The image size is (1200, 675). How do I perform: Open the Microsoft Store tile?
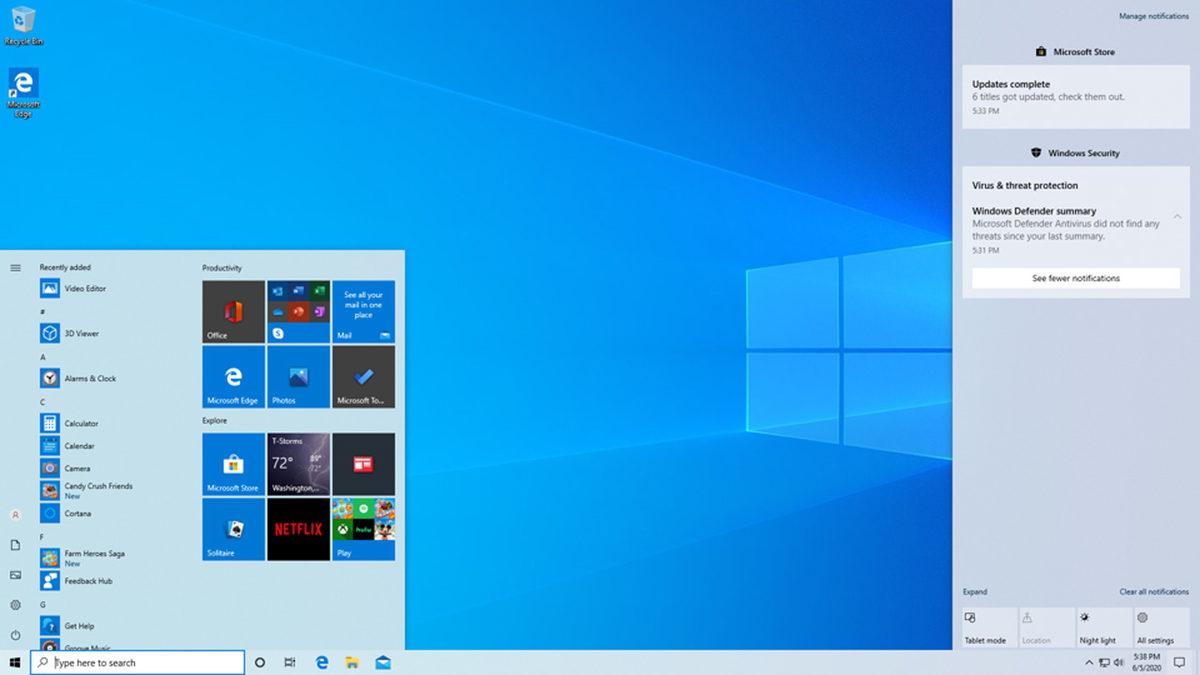232,465
